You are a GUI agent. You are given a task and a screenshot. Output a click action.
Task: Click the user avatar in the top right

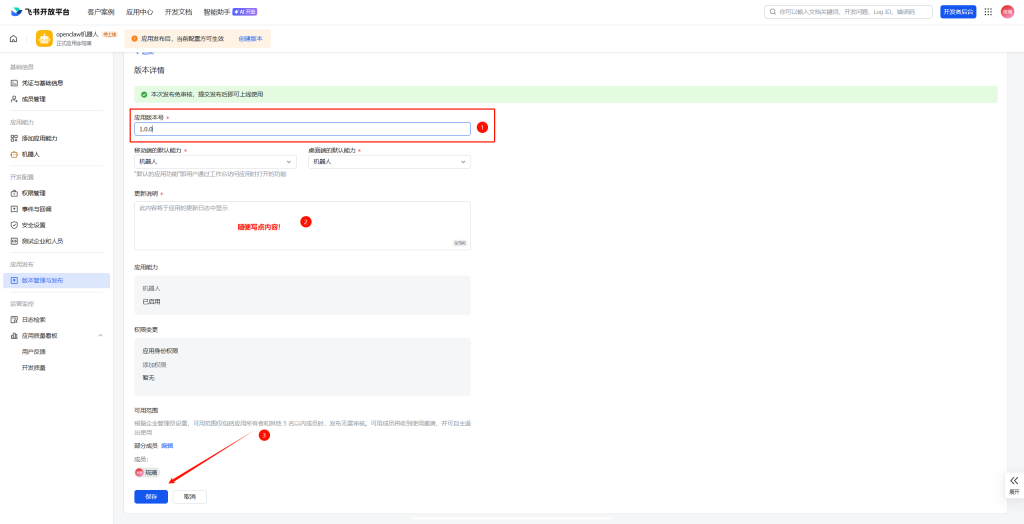(x=1007, y=12)
